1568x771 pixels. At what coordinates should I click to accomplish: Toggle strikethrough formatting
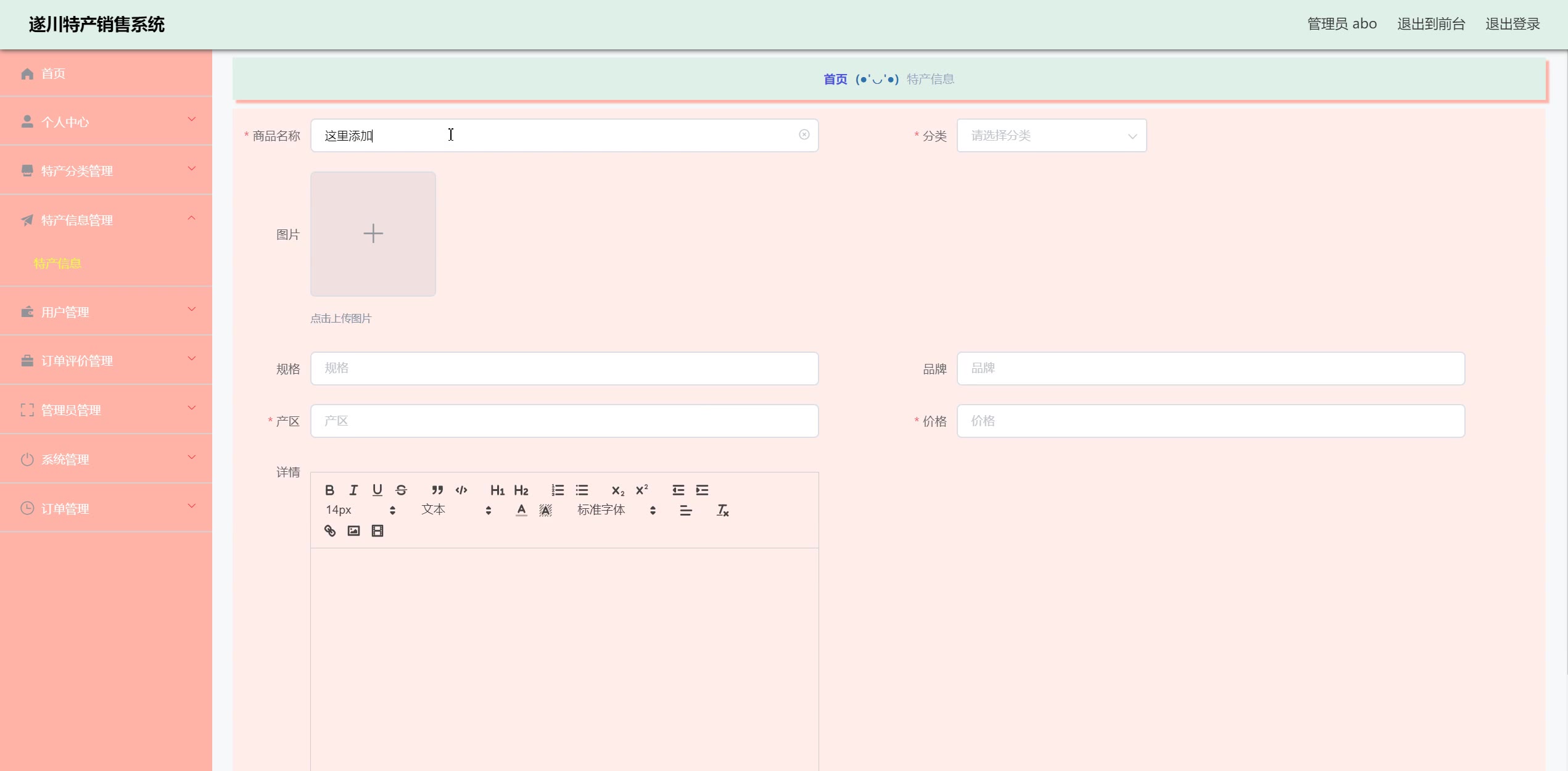[401, 490]
